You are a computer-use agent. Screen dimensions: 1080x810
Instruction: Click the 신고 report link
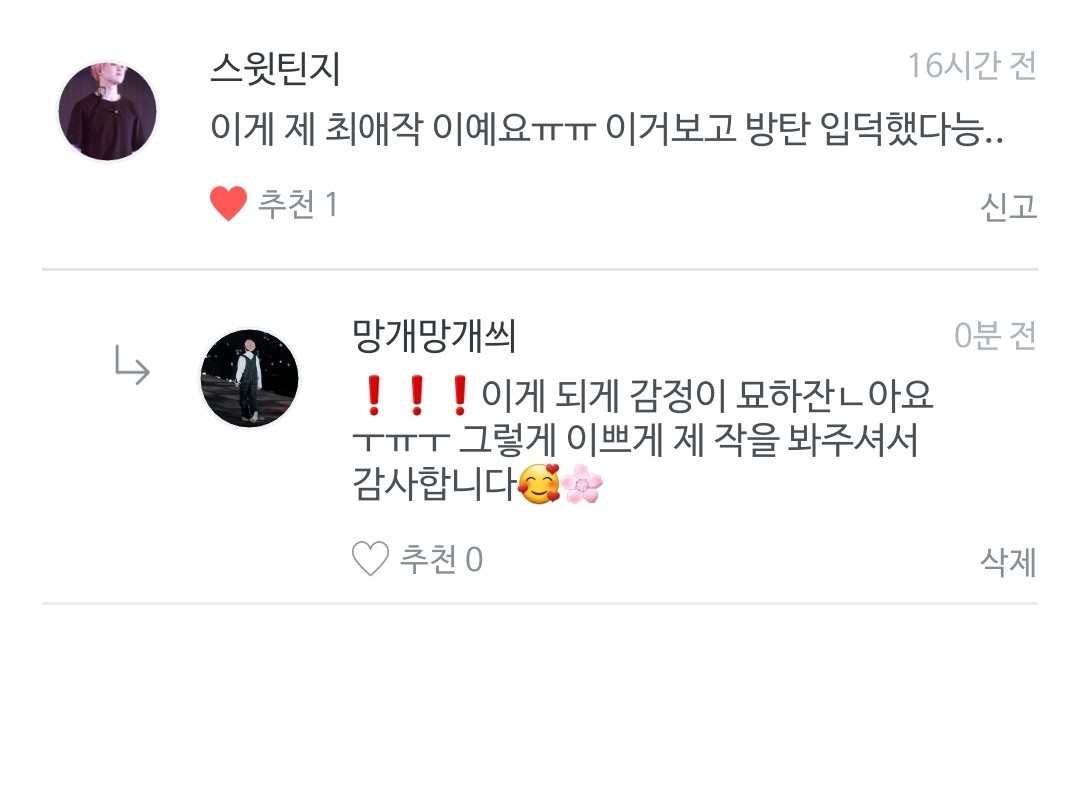click(x=1008, y=206)
